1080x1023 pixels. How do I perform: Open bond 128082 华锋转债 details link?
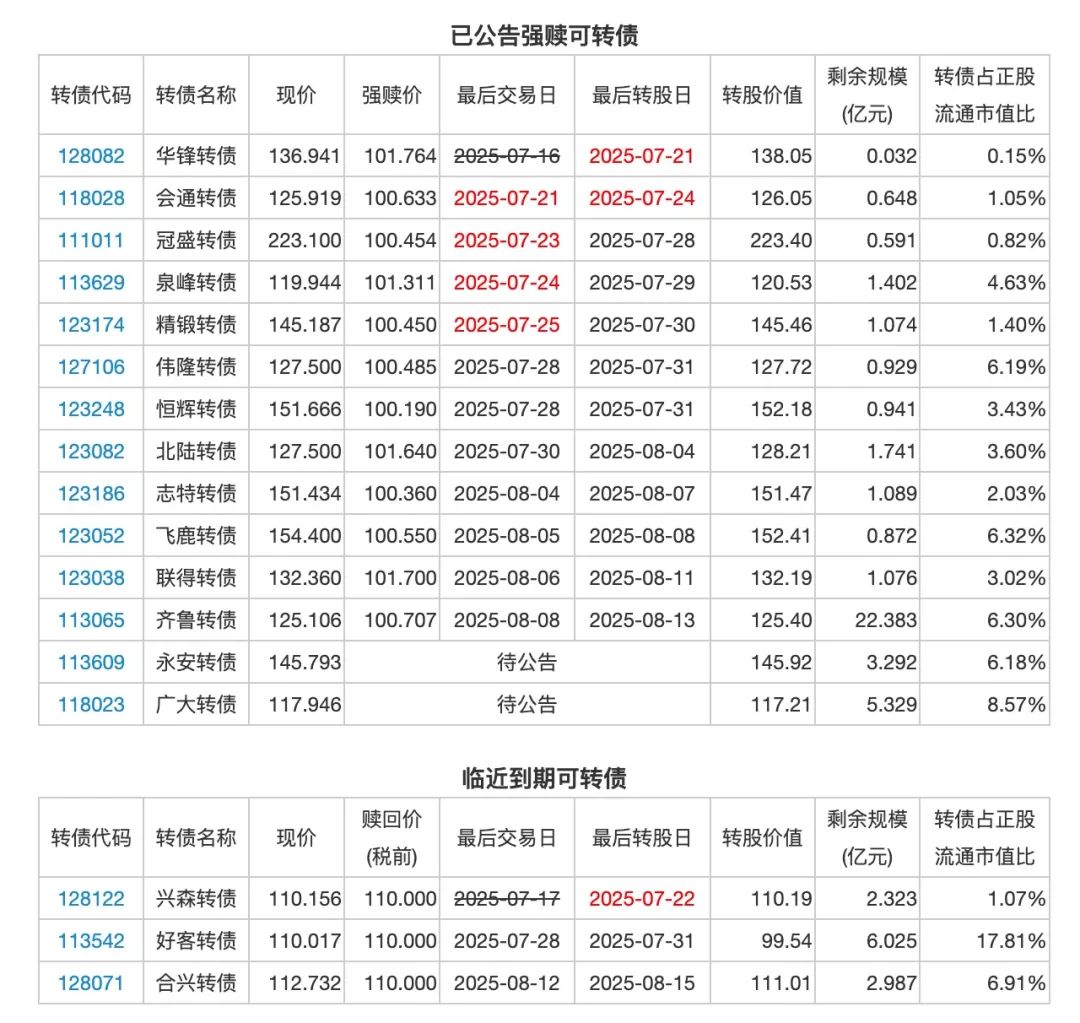click(x=91, y=156)
